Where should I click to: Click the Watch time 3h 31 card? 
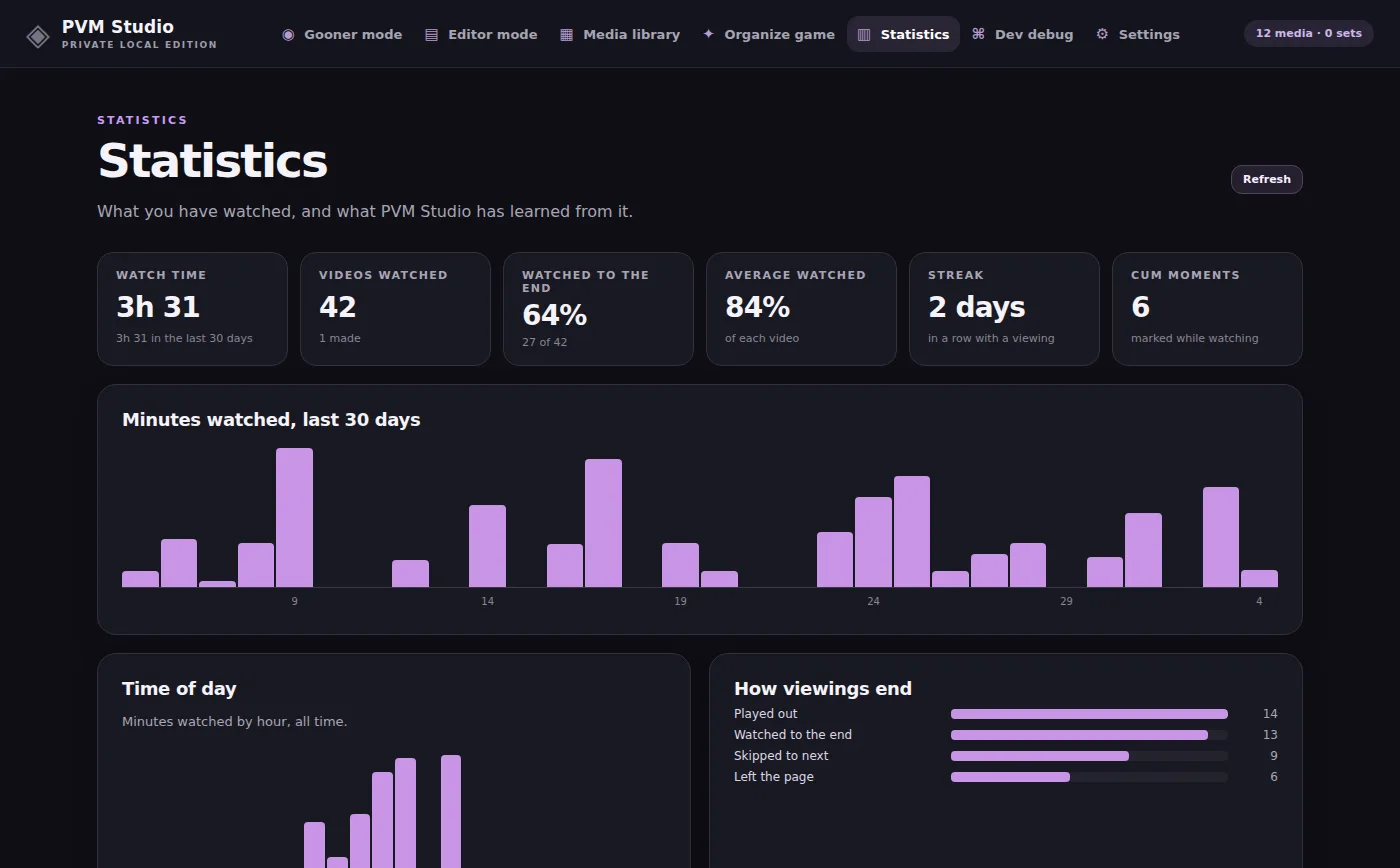point(192,309)
